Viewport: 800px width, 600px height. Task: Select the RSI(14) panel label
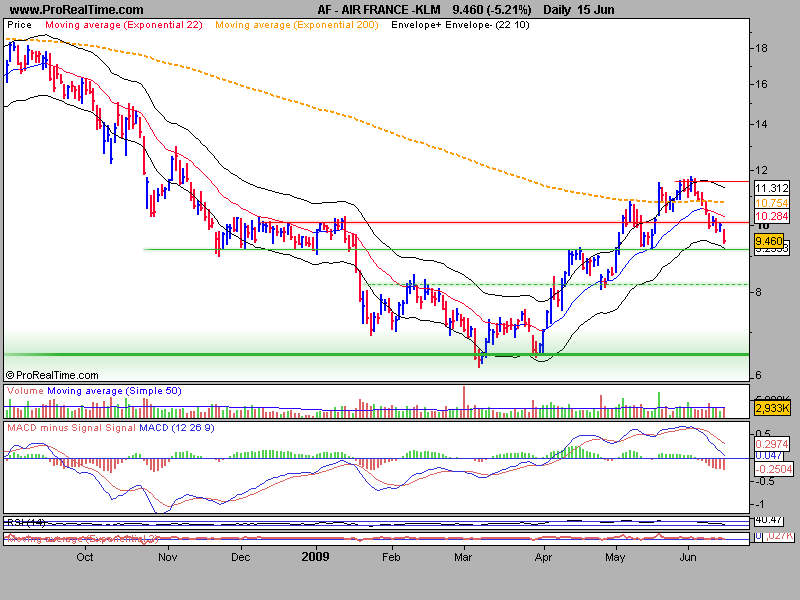coord(26,522)
